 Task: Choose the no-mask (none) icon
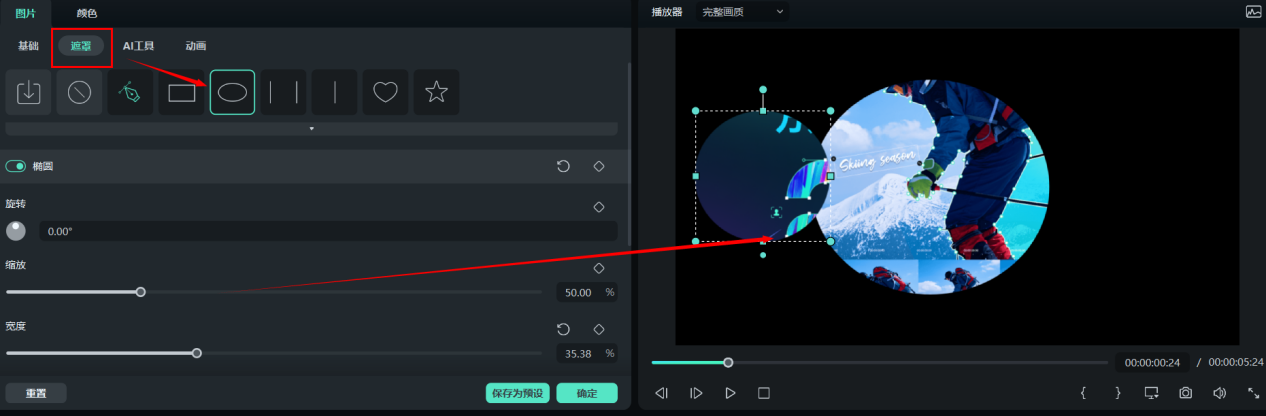pyautogui.click(x=80, y=92)
